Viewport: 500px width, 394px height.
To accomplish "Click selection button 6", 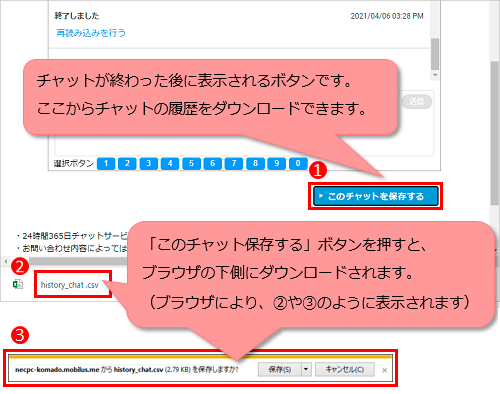I will (x=213, y=163).
